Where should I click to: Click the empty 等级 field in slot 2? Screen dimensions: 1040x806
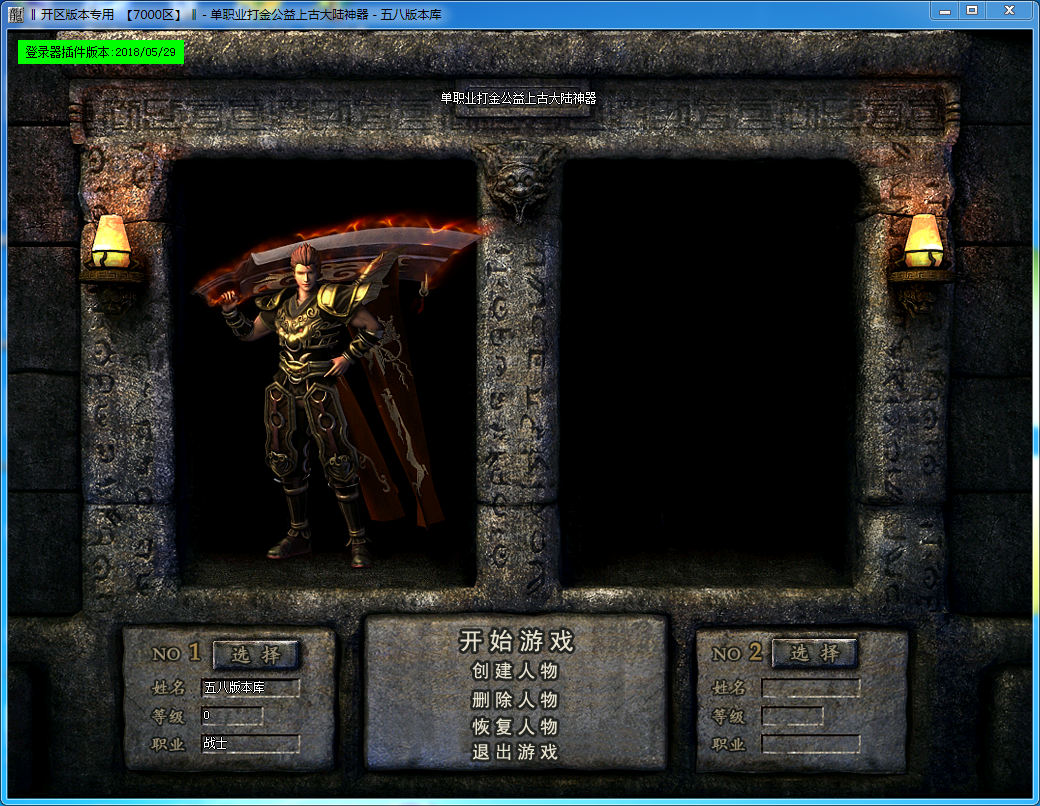pos(793,716)
